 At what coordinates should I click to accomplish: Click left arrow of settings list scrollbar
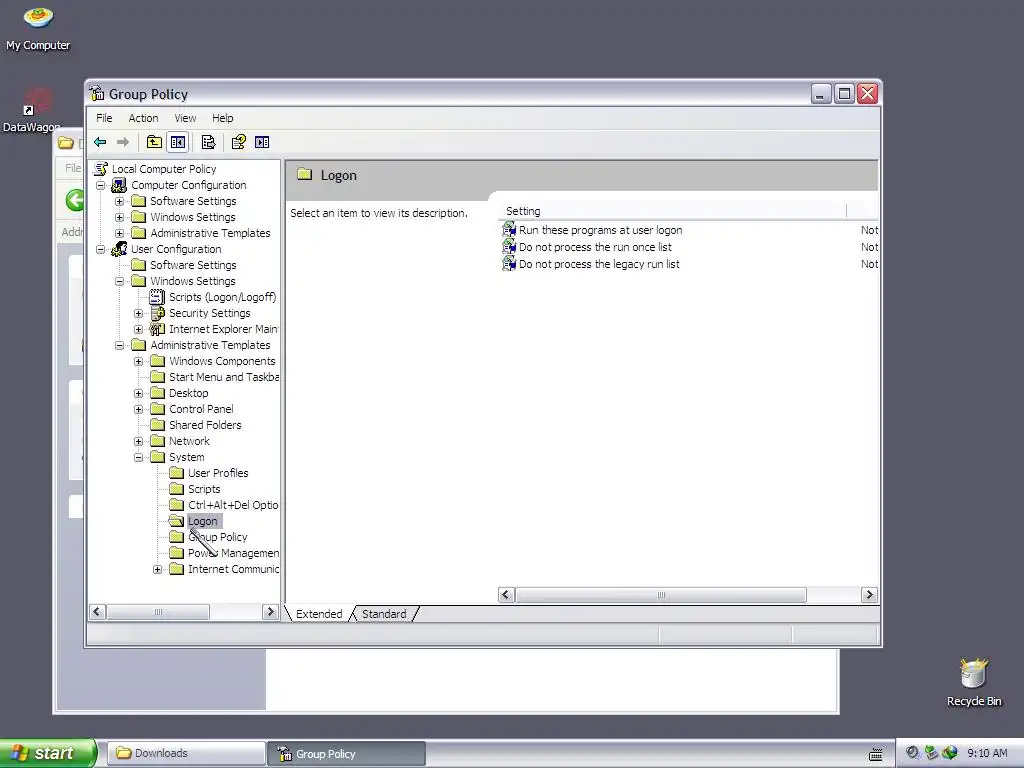pos(506,595)
